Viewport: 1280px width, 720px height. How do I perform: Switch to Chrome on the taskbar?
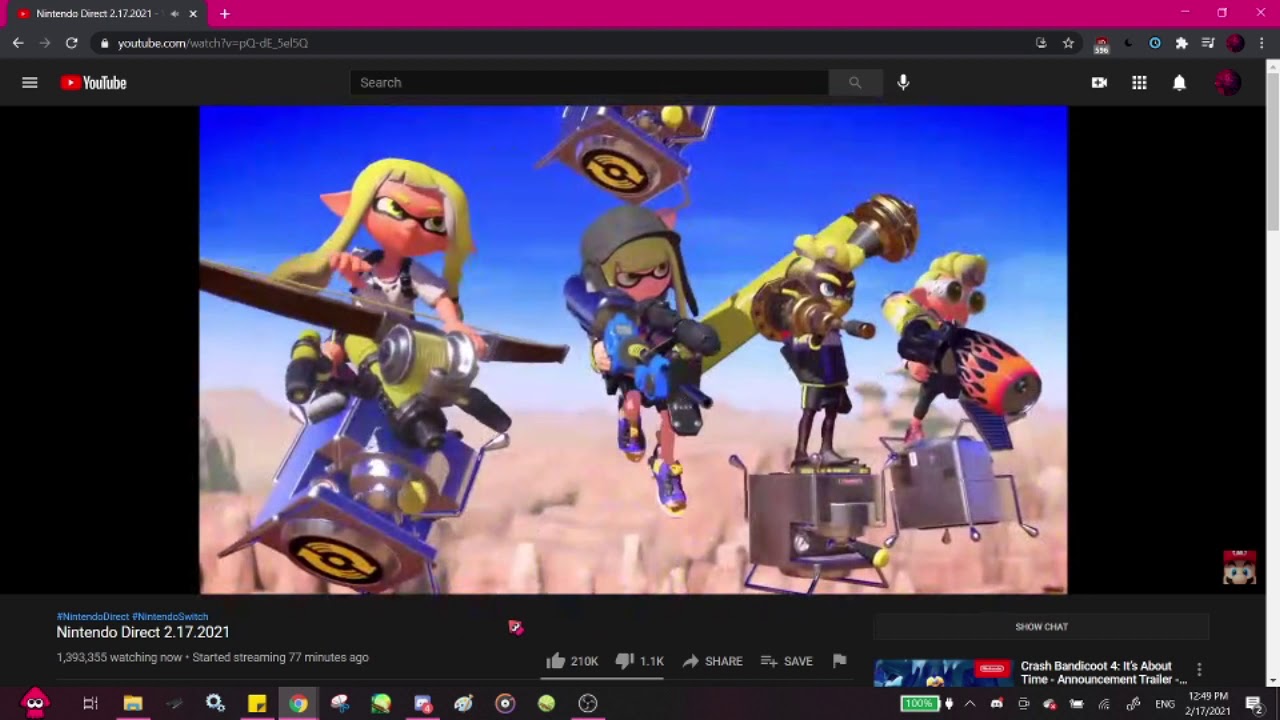click(298, 703)
